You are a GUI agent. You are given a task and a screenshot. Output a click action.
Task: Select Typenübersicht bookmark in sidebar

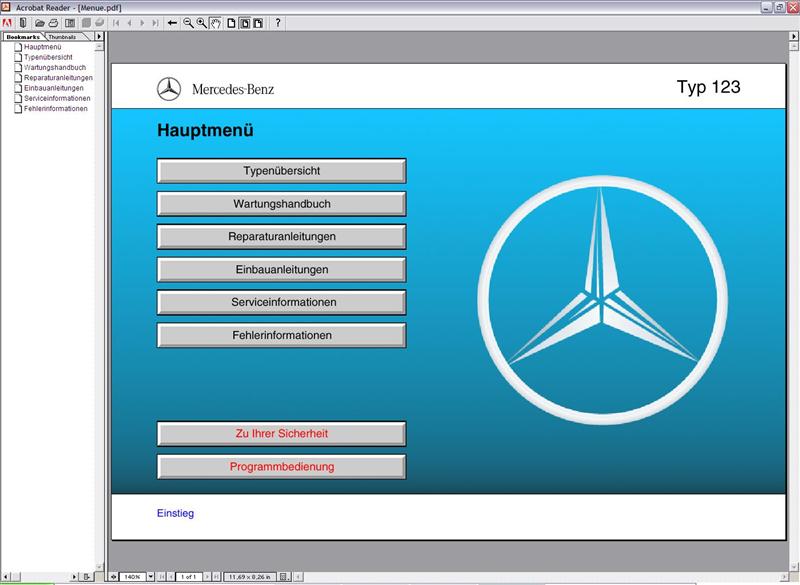point(48,57)
